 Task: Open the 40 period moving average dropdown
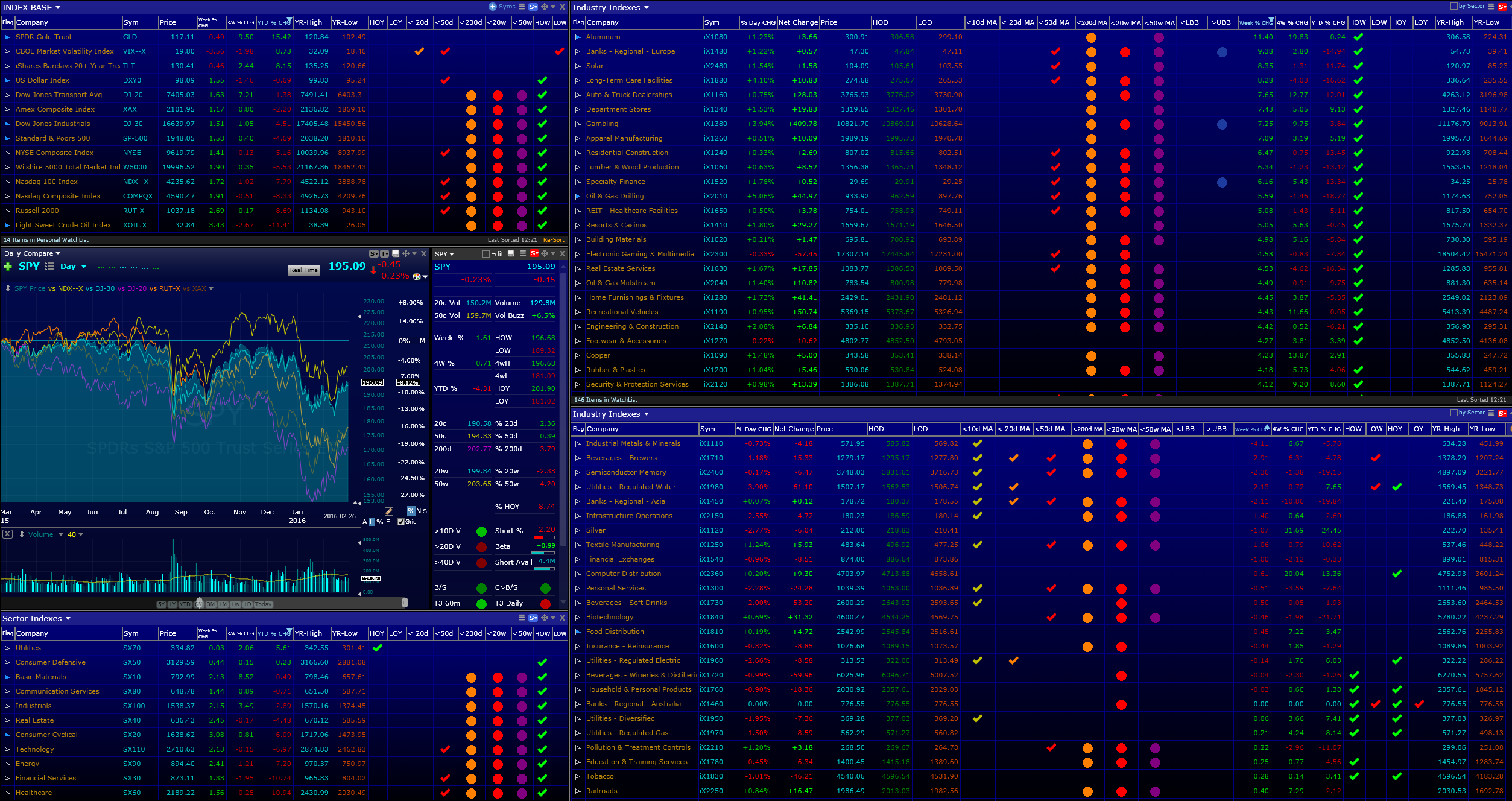pos(81,534)
